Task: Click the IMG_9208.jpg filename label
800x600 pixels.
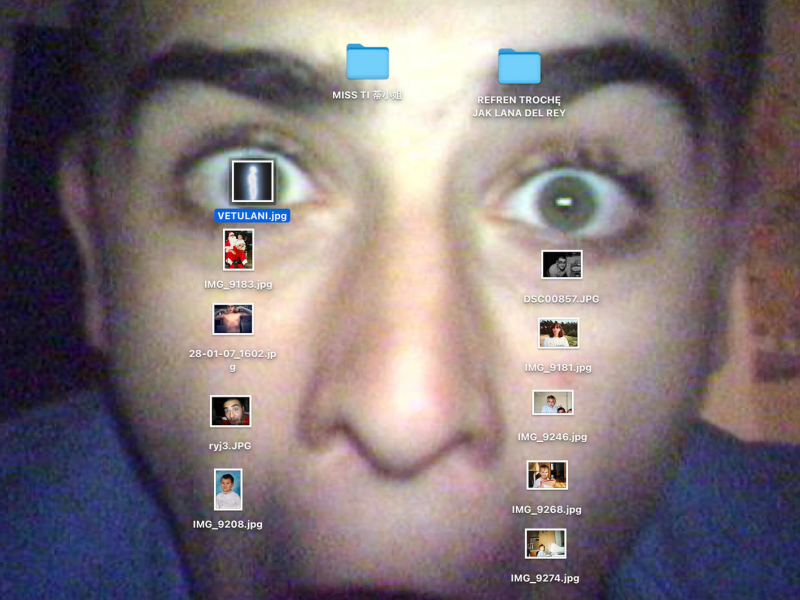Action: [x=228, y=524]
